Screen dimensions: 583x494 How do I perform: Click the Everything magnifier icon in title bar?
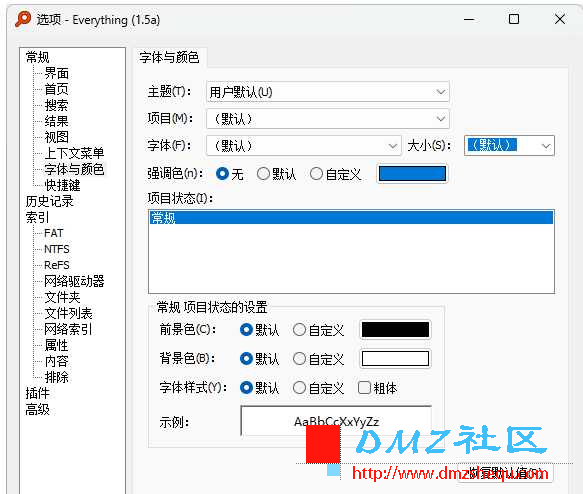[x=23, y=19]
